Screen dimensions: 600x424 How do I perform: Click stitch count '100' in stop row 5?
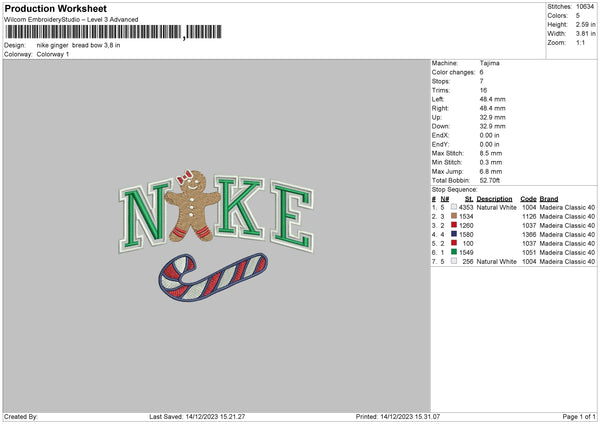tap(468, 243)
